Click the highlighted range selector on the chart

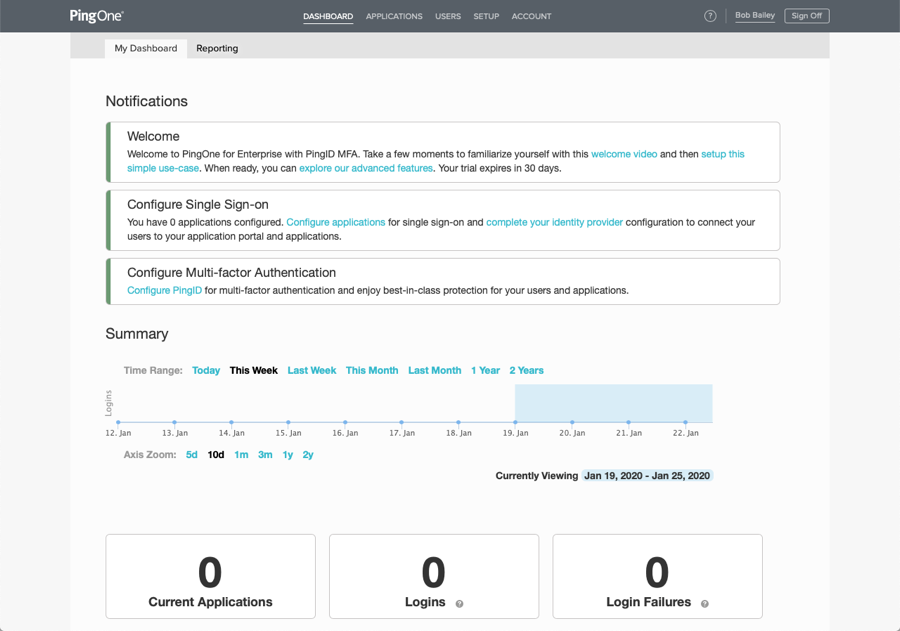coord(613,403)
